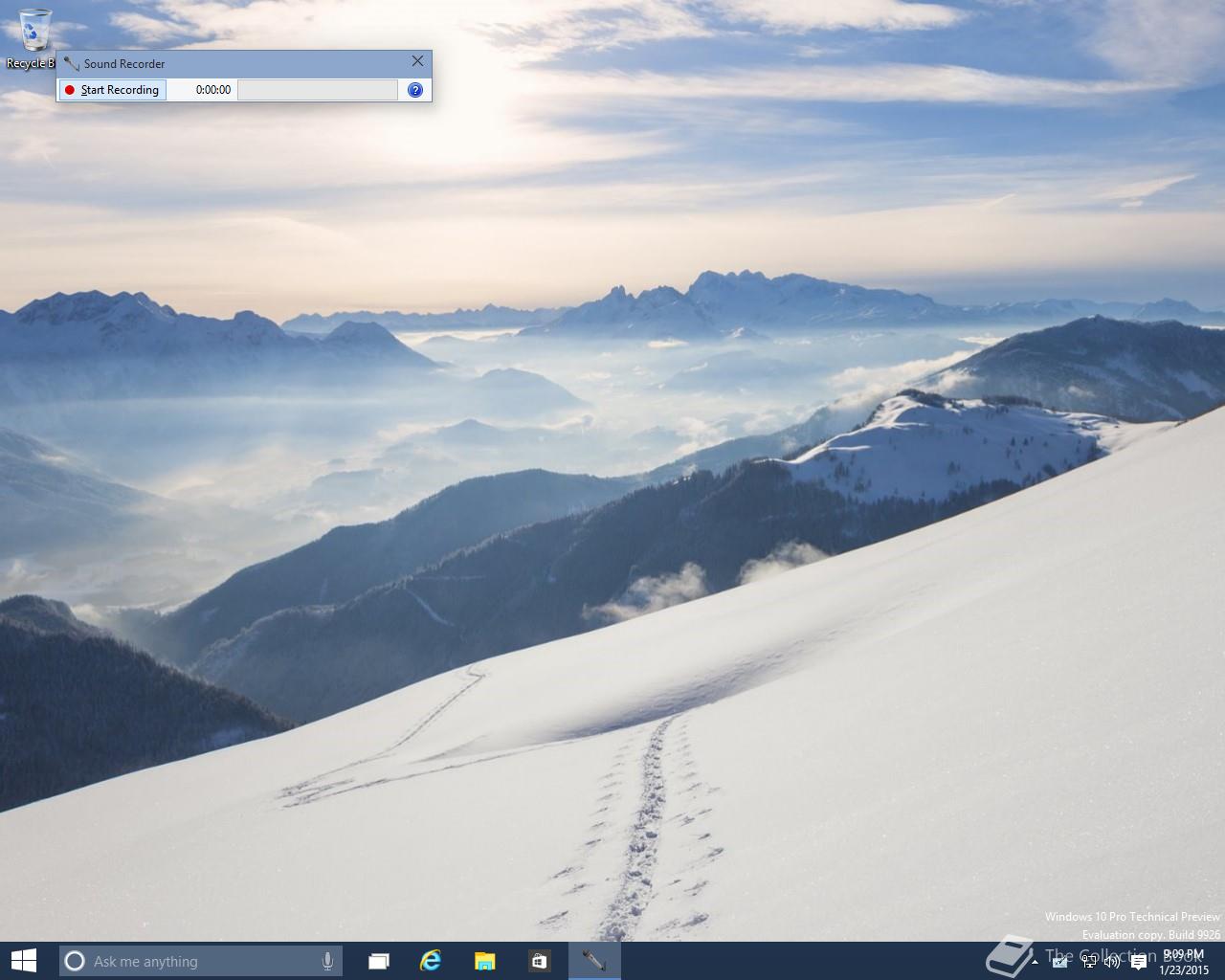Open the Store from taskbar
Viewport: 1225px width, 980px height.
(x=539, y=961)
